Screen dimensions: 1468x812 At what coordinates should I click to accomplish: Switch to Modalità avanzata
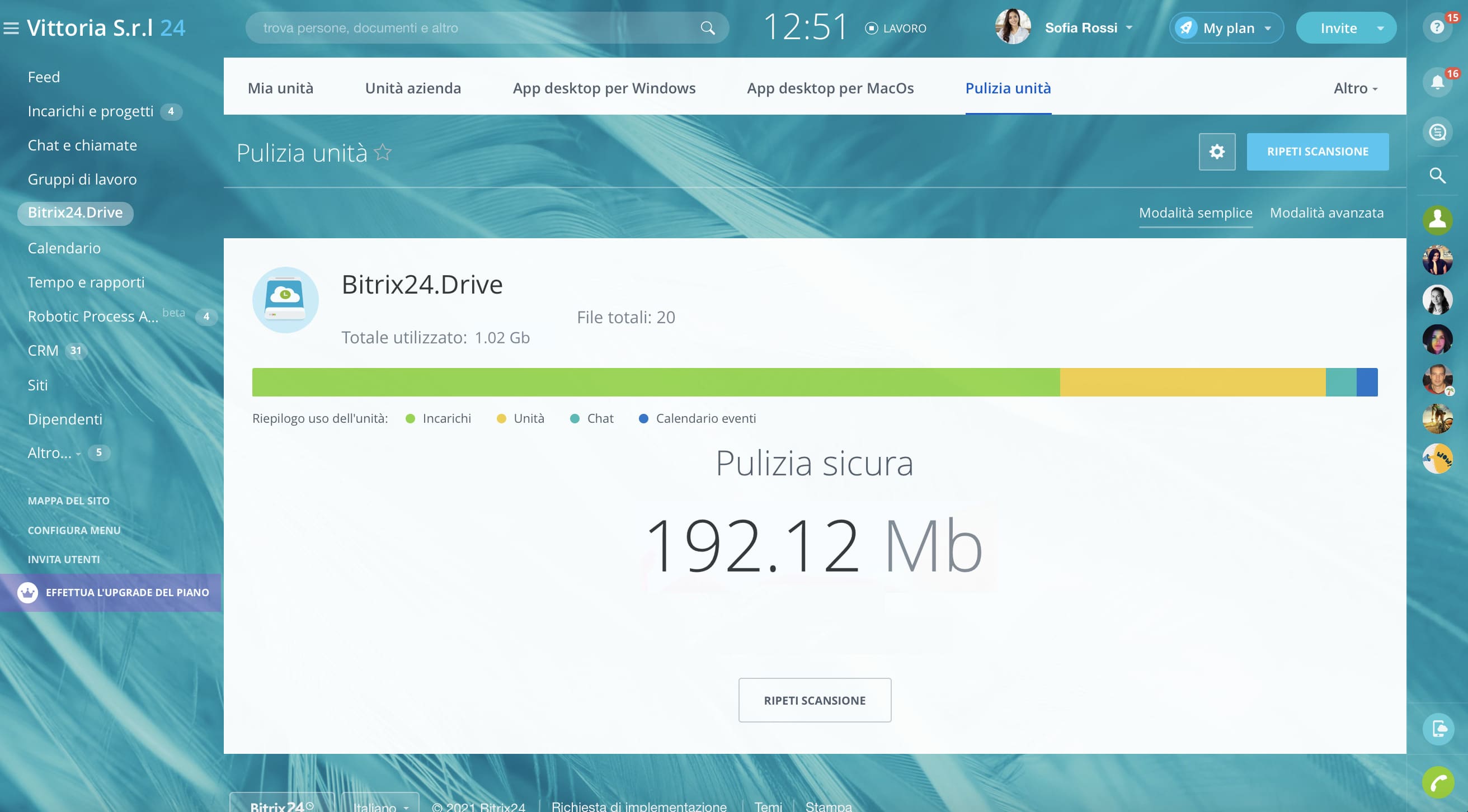tap(1326, 213)
